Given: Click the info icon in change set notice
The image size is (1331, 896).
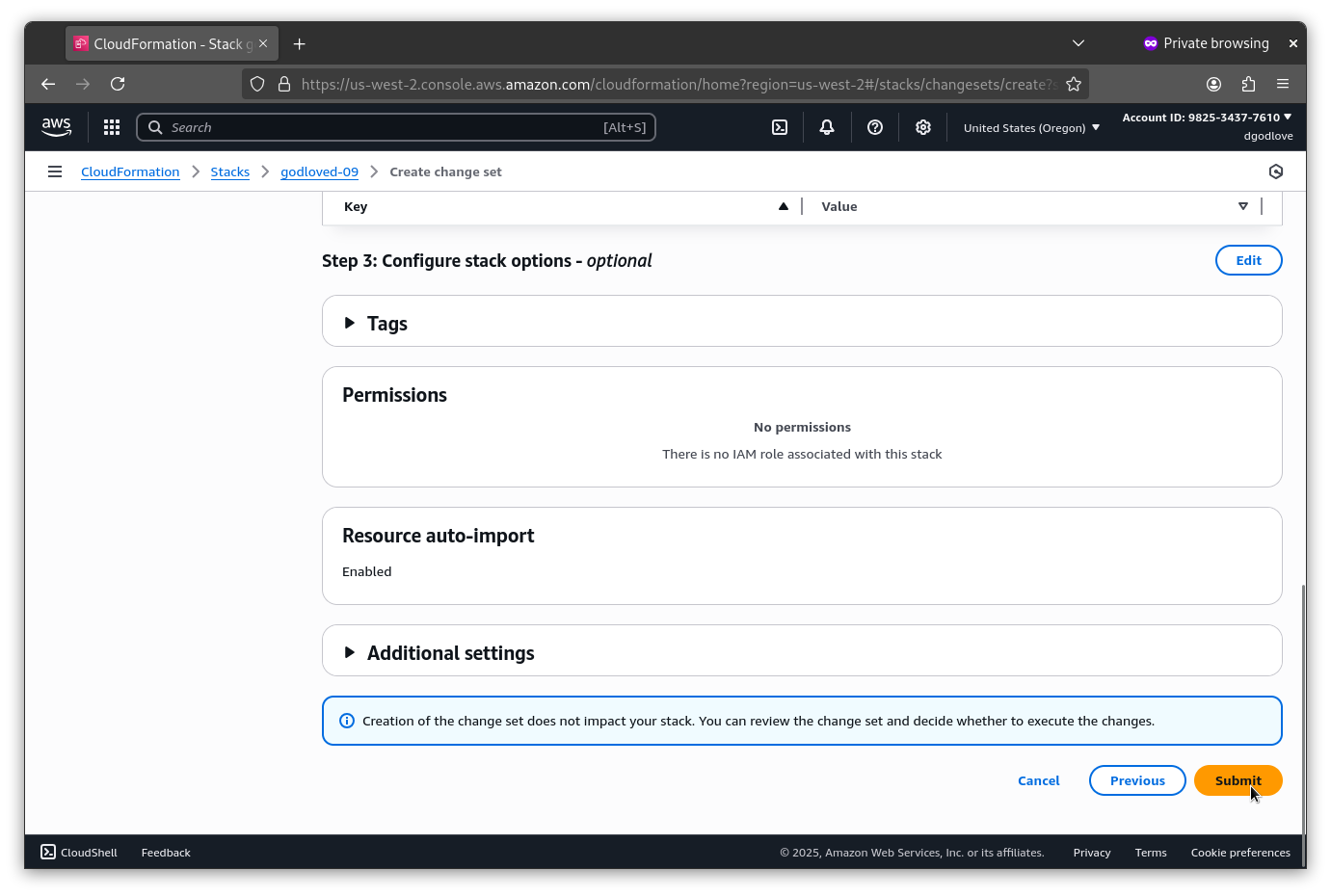Looking at the screenshot, I should tap(347, 721).
